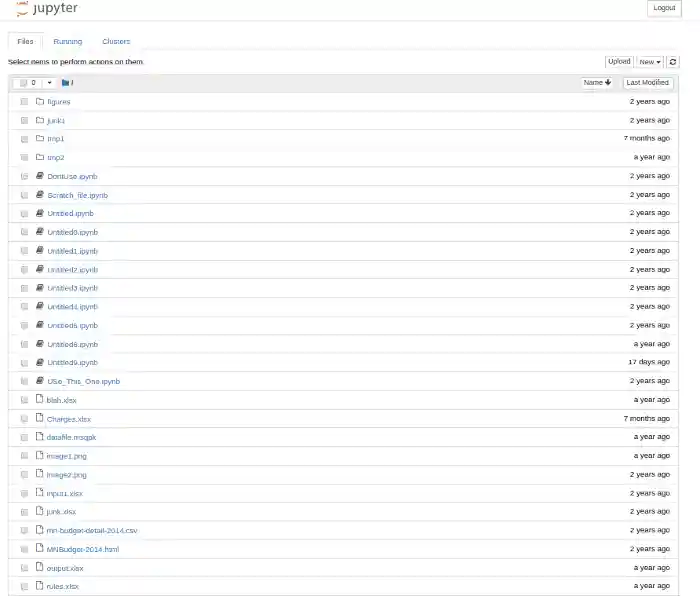
Task: Click the root folder breadcrumb icon
Action: (x=66, y=83)
